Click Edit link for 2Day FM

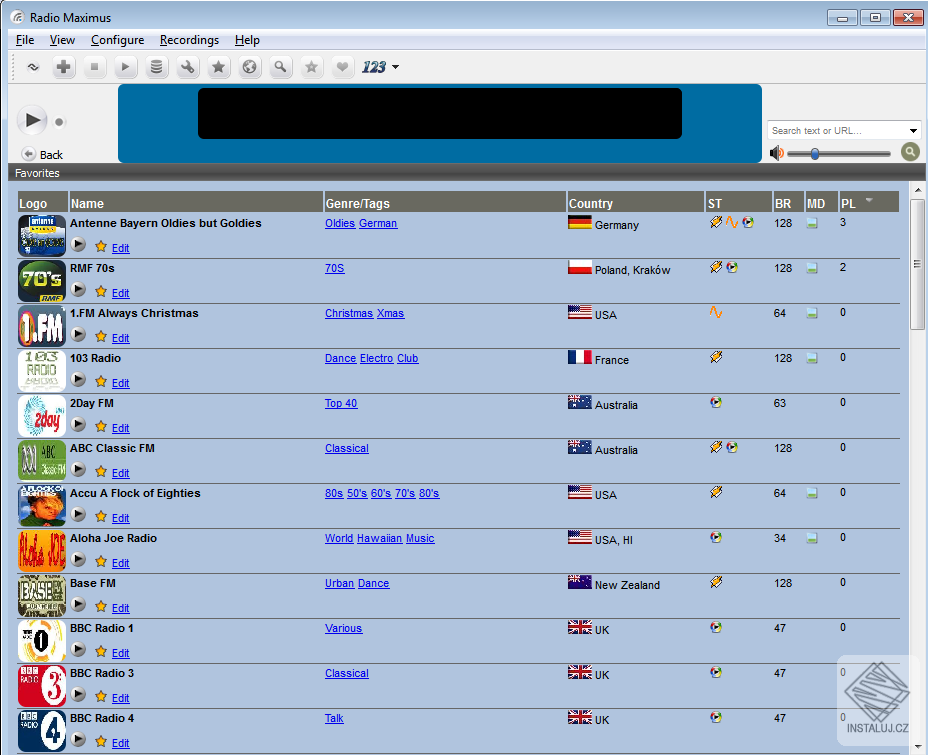click(120, 428)
